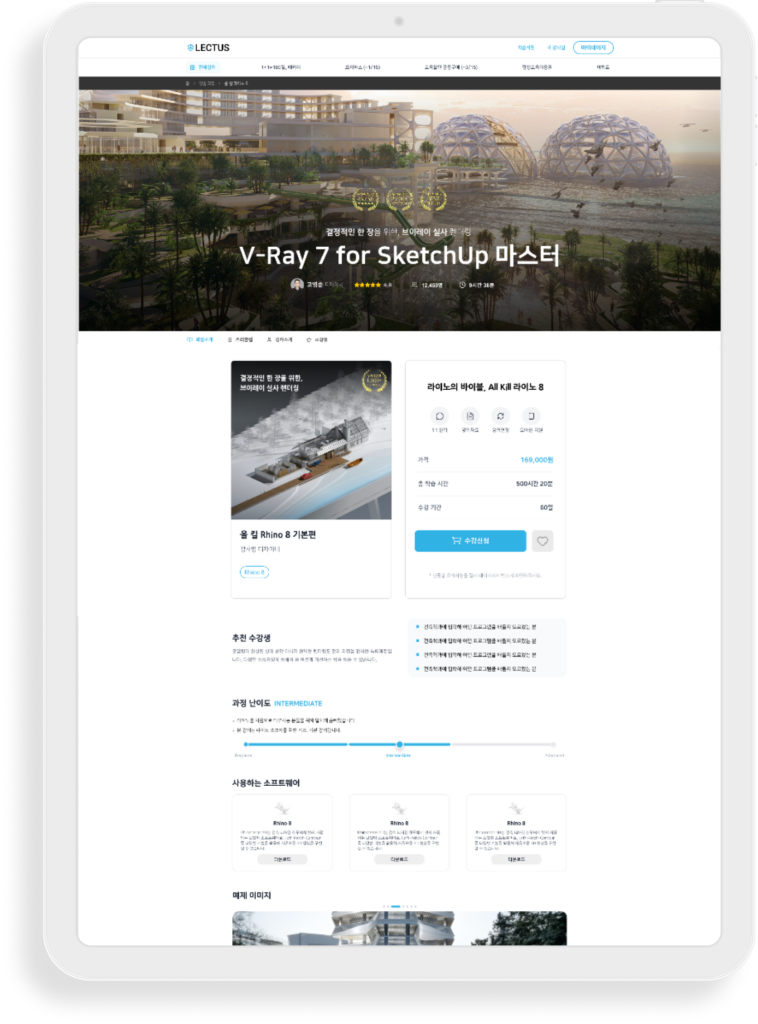Click the chat bubble icon in course card
This screenshot has height=1024, width=758.
point(439,416)
